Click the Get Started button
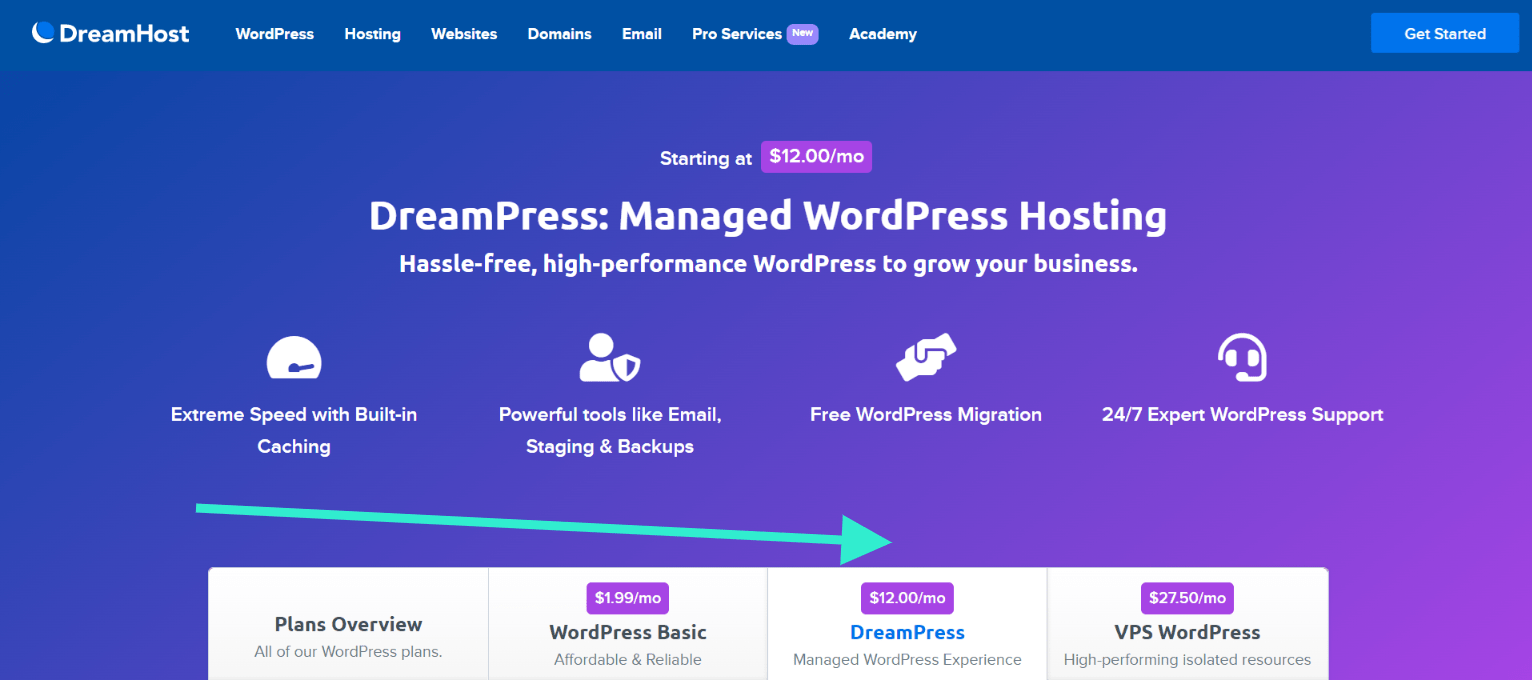 pyautogui.click(x=1445, y=33)
